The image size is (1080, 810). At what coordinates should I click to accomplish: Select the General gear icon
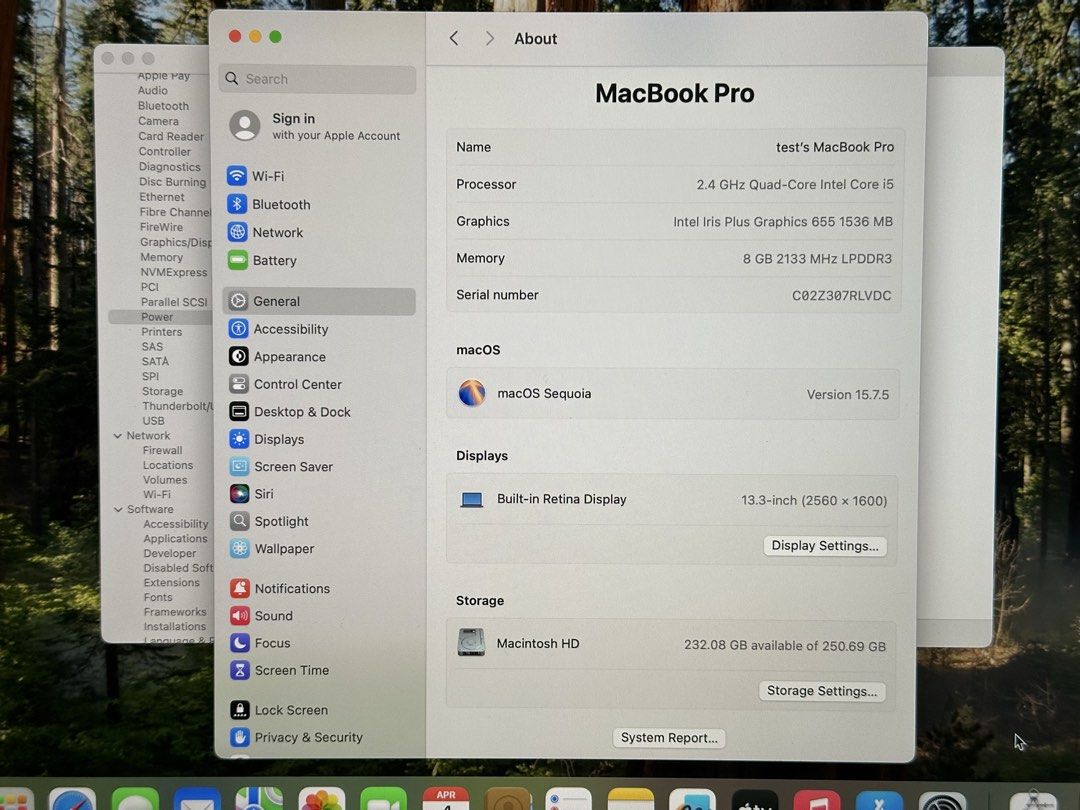click(238, 301)
